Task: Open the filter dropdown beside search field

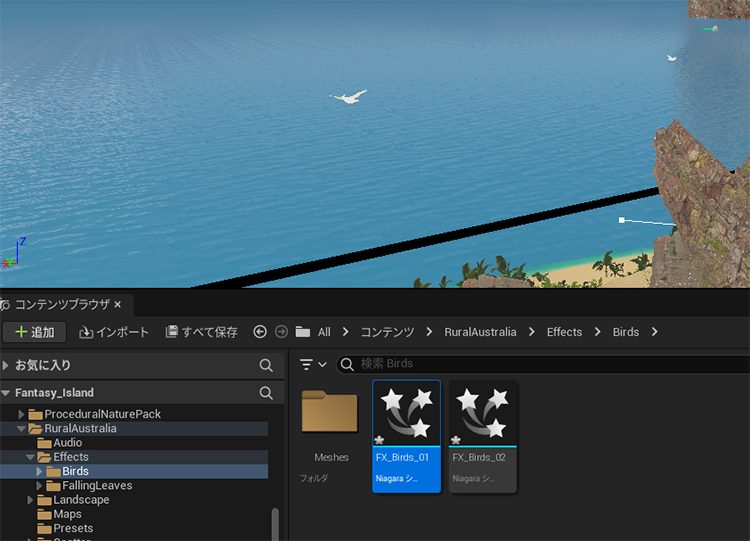Action: pyautogui.click(x=313, y=364)
